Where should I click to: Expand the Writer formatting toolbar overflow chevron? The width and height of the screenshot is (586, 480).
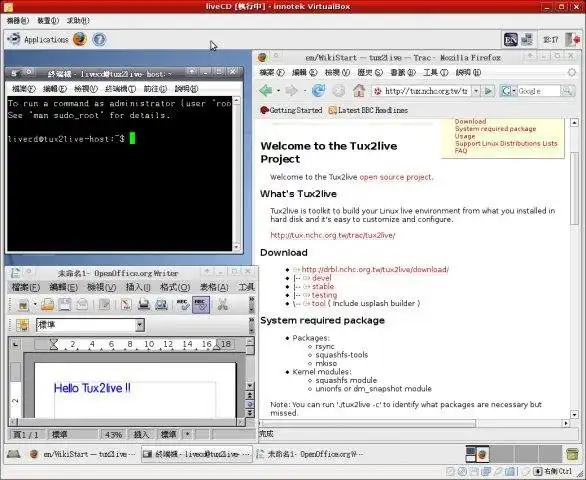click(x=252, y=320)
